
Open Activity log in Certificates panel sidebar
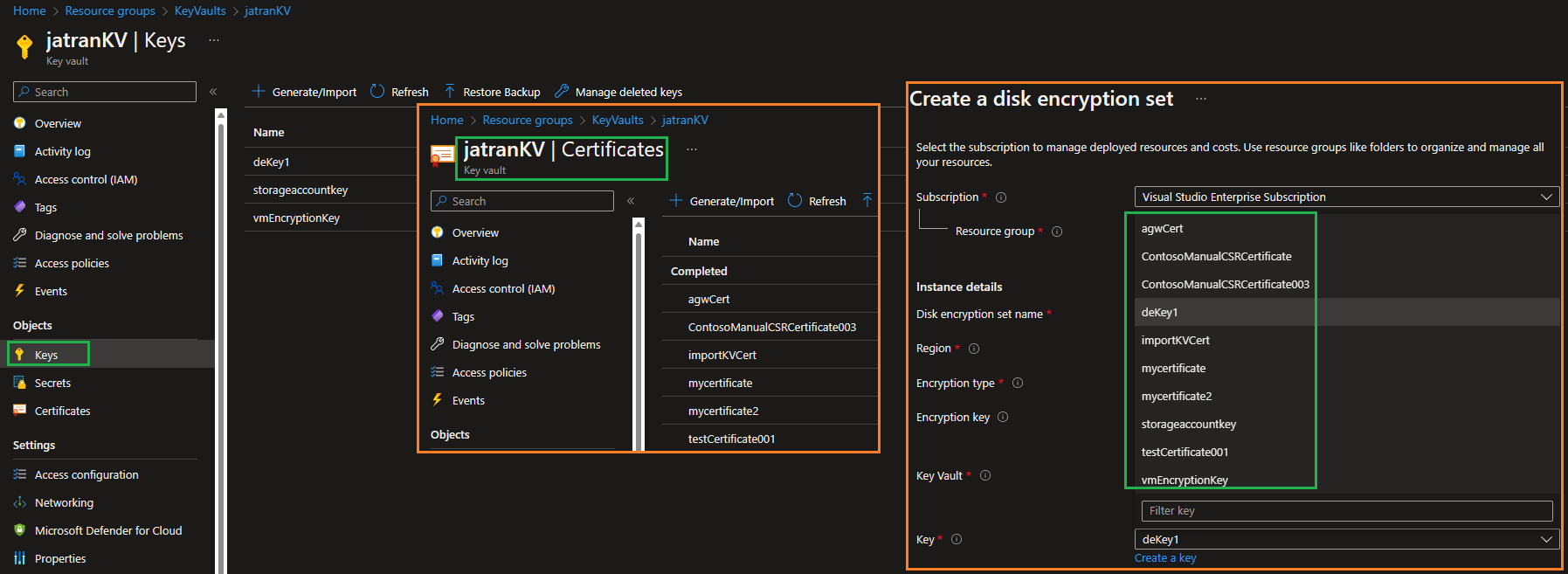tap(480, 260)
